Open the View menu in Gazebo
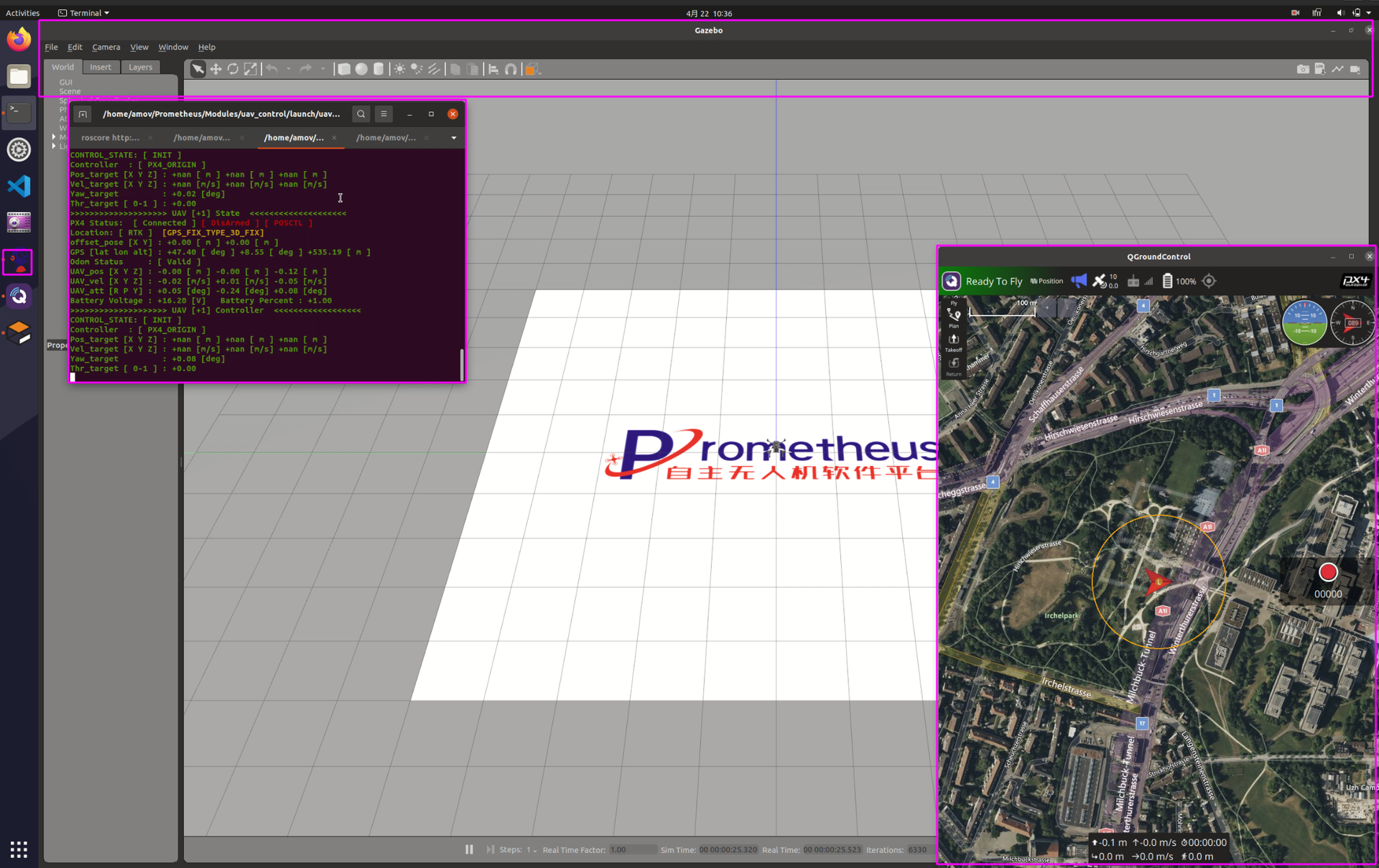Image resolution: width=1379 pixels, height=868 pixels. pyautogui.click(x=139, y=47)
